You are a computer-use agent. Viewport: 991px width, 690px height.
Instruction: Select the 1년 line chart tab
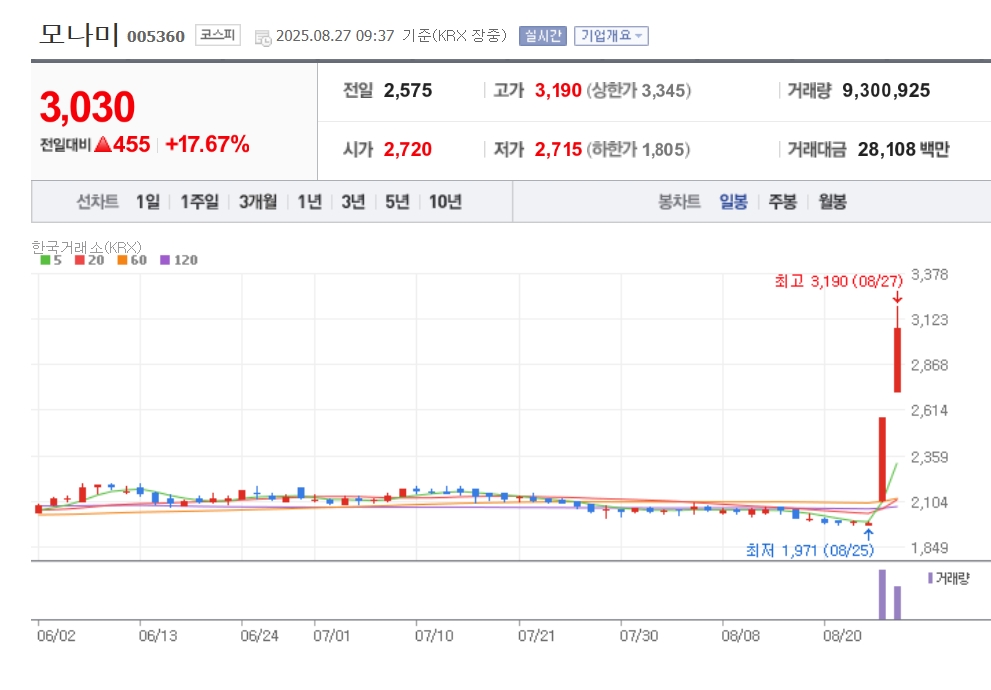[310, 202]
